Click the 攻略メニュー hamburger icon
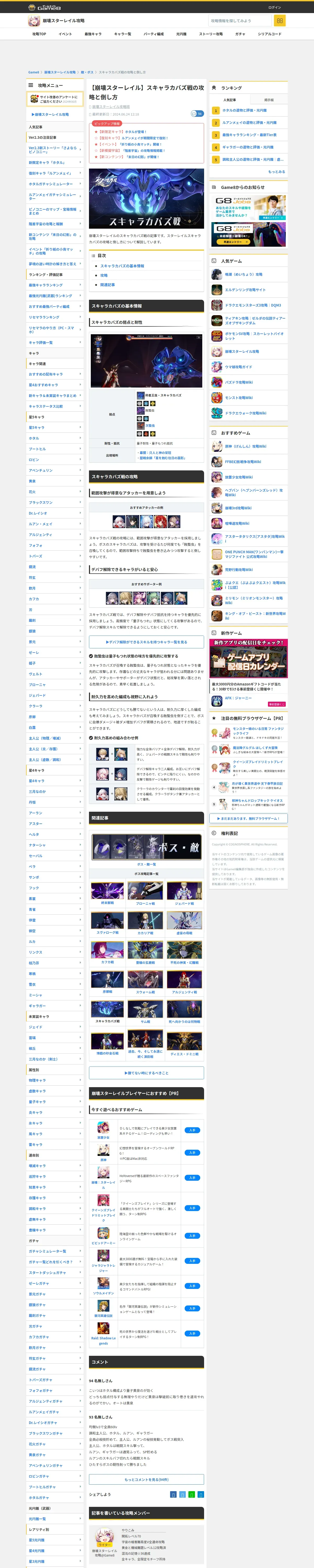The height and width of the screenshot is (1568, 314). click(x=31, y=85)
